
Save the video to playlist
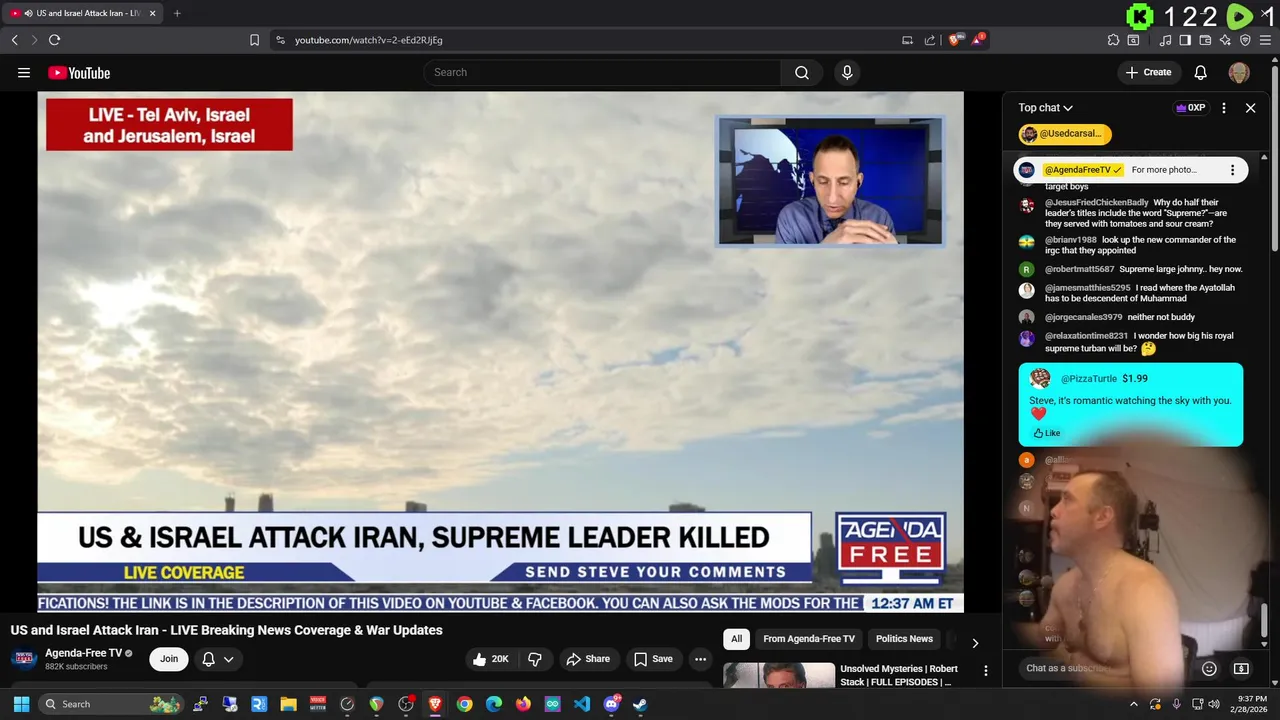tap(653, 659)
